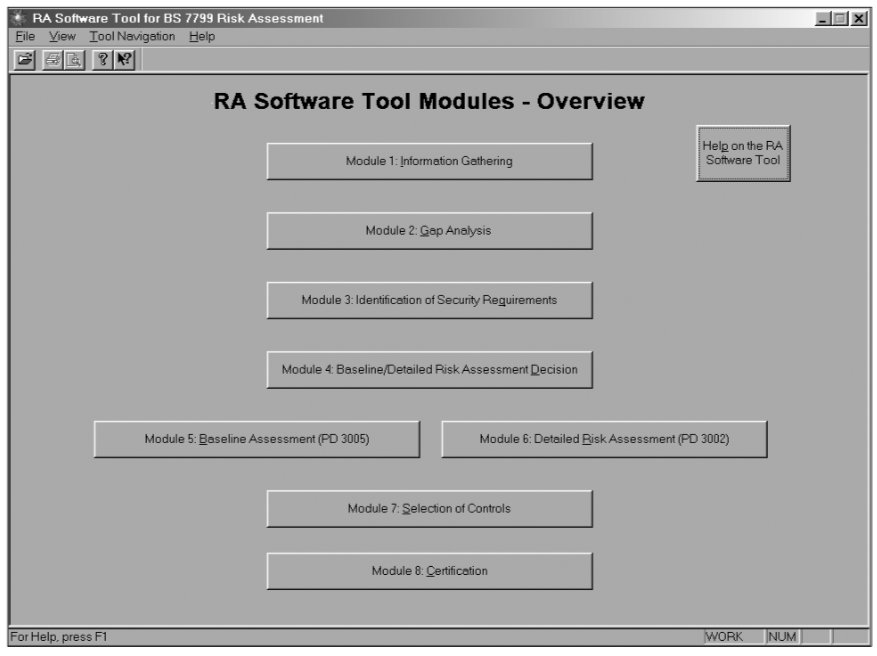
Task: Open Module 4: Baseline/Detailed Risk Assessment Decision
Action: (430, 370)
